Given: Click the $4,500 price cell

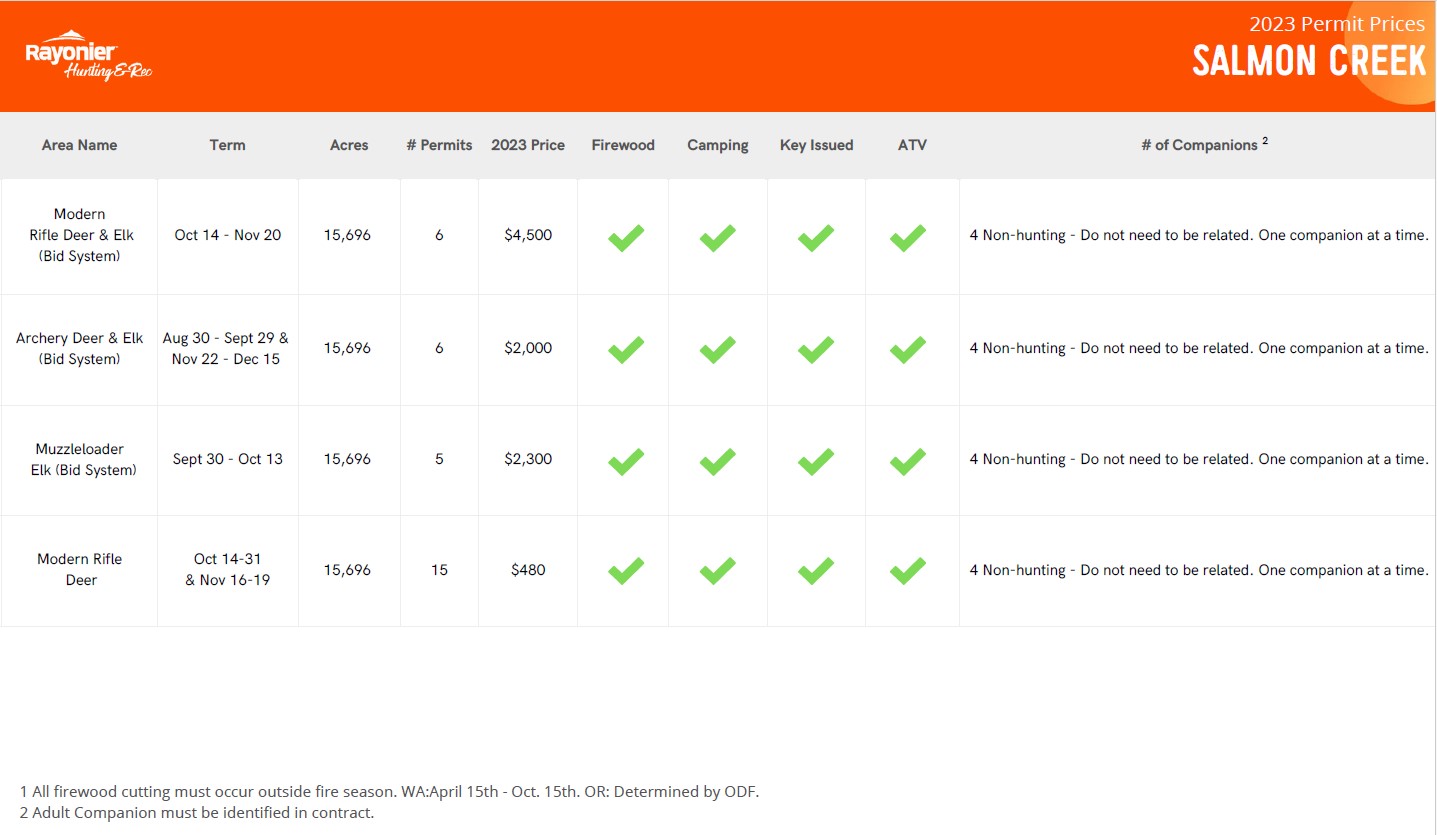Looking at the screenshot, I should [x=528, y=235].
